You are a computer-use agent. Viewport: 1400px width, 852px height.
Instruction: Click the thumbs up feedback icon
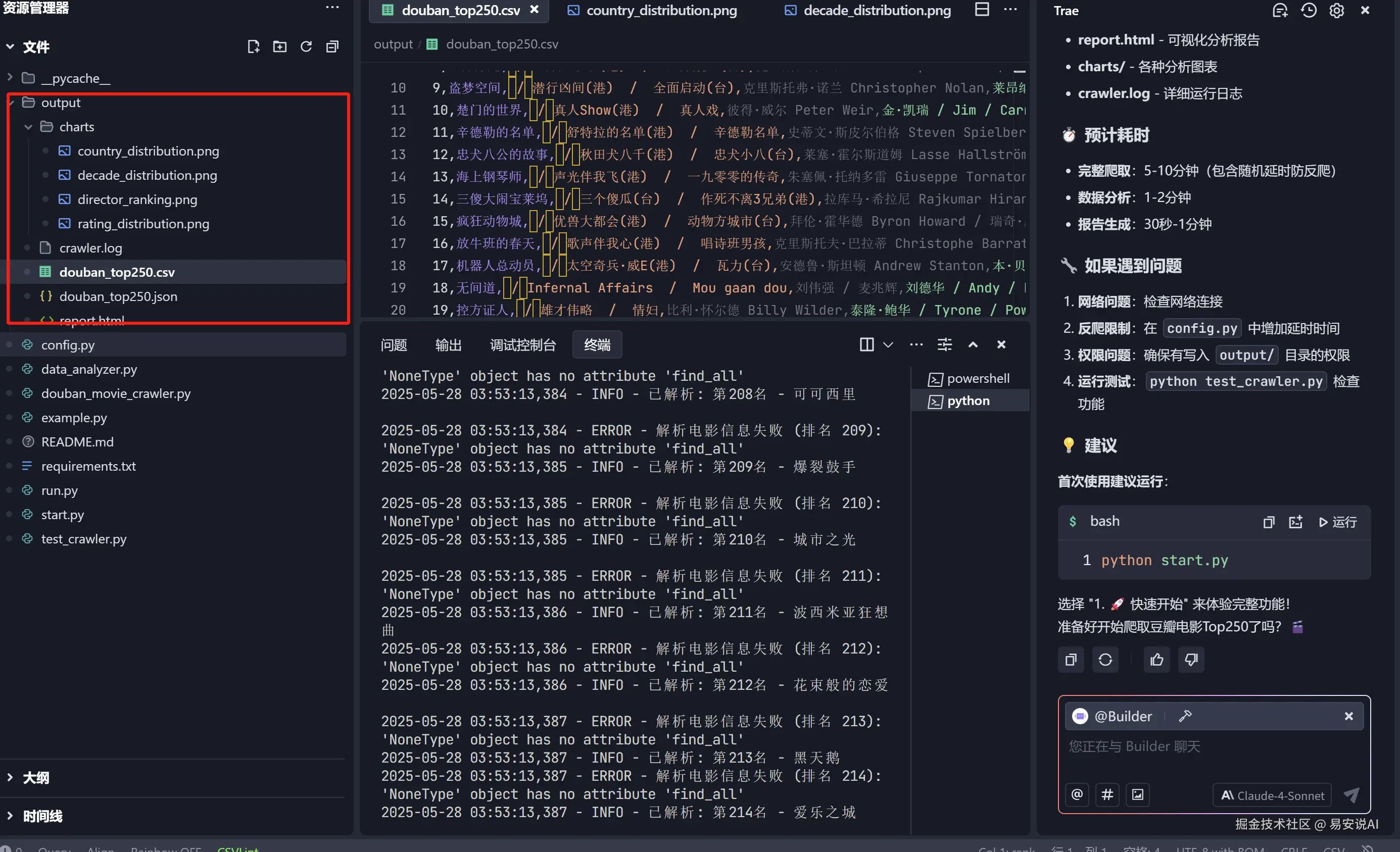[x=1156, y=660]
